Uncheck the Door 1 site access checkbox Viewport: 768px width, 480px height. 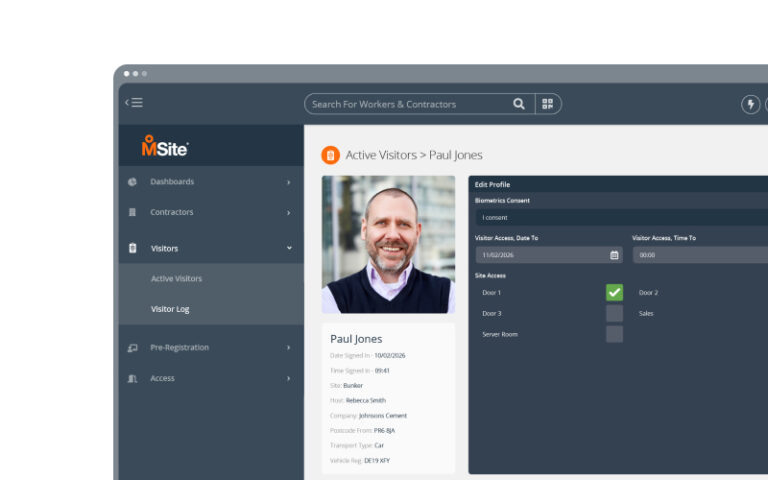[x=614, y=293]
